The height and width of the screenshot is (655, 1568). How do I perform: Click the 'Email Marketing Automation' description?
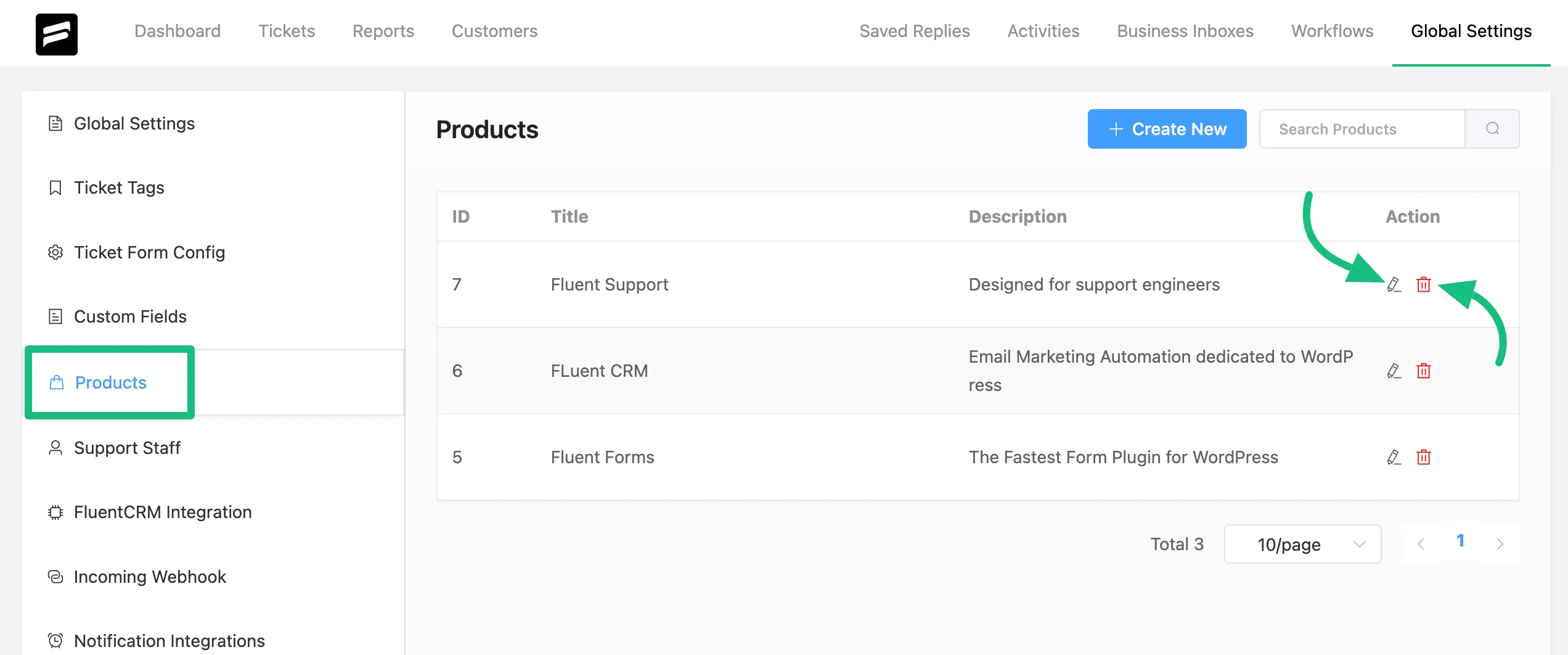point(1161,371)
